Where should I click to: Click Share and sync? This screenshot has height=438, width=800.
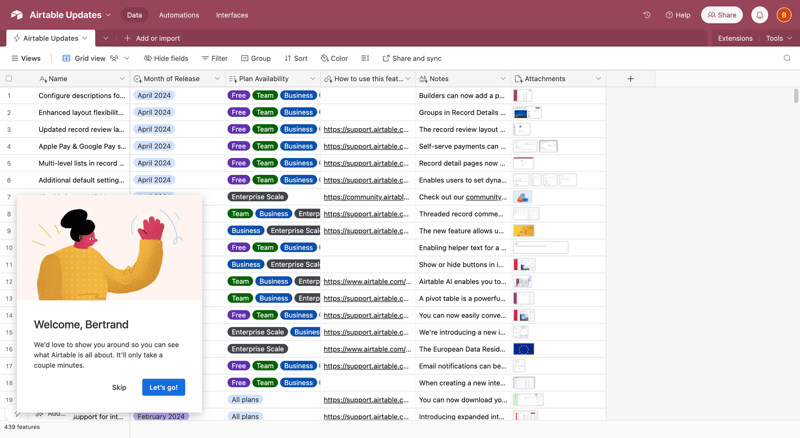click(x=412, y=58)
